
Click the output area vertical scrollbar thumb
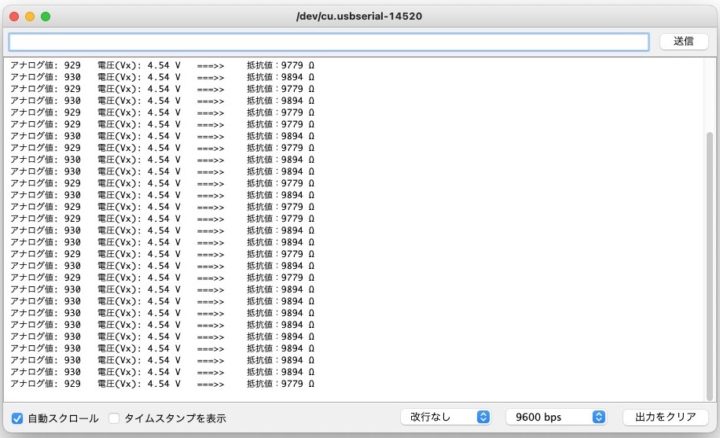710,260
